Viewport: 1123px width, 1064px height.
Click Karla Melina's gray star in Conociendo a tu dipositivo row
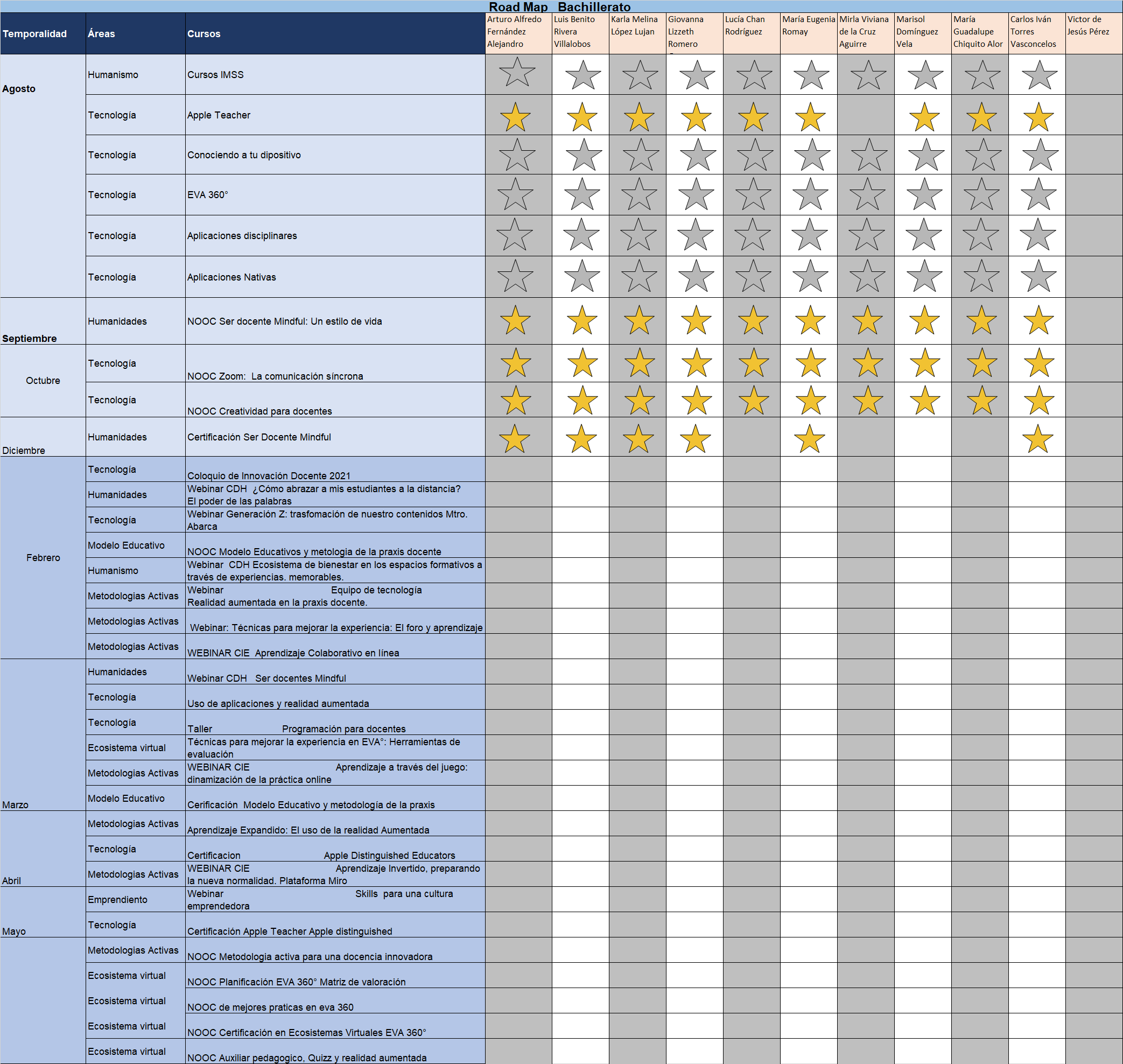tap(640, 155)
